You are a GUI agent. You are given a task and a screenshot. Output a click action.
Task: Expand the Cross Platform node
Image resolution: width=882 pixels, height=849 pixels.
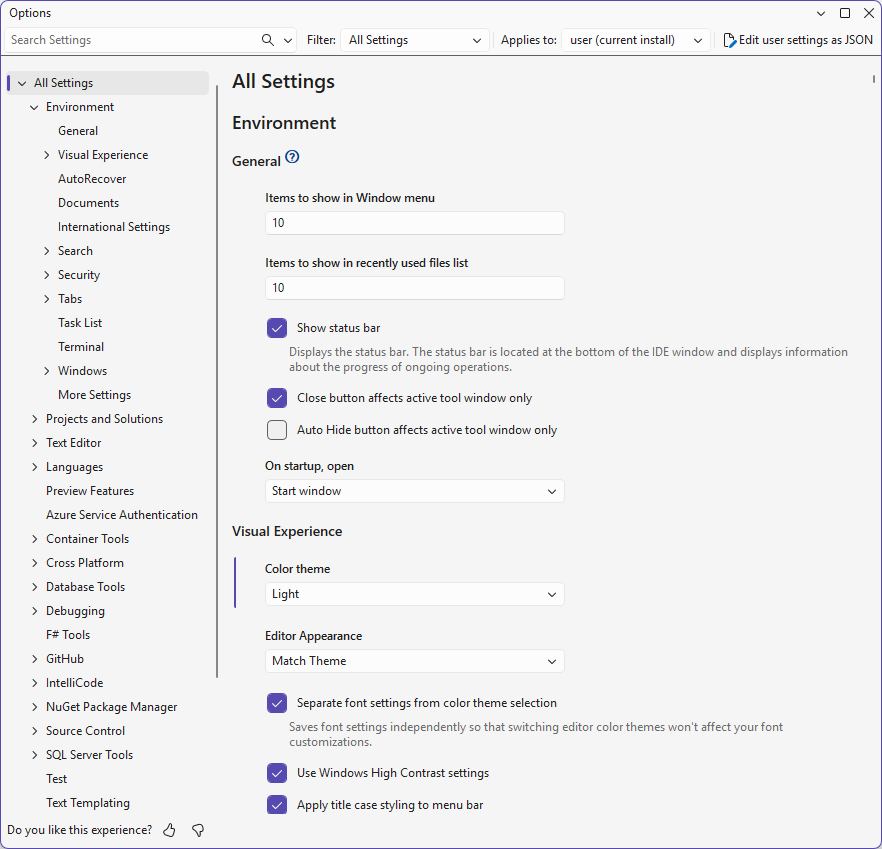(x=34, y=563)
